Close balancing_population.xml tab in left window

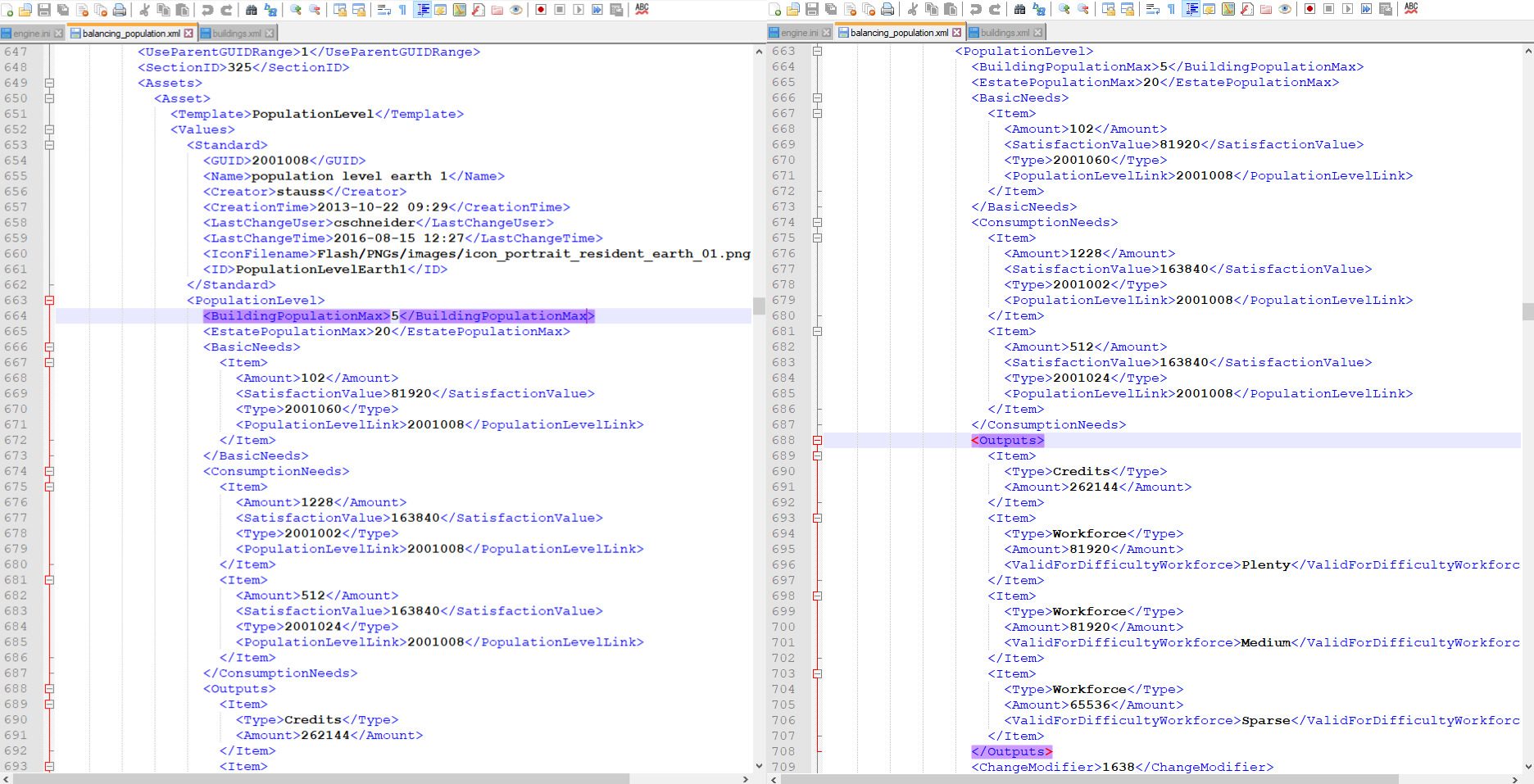(x=188, y=34)
